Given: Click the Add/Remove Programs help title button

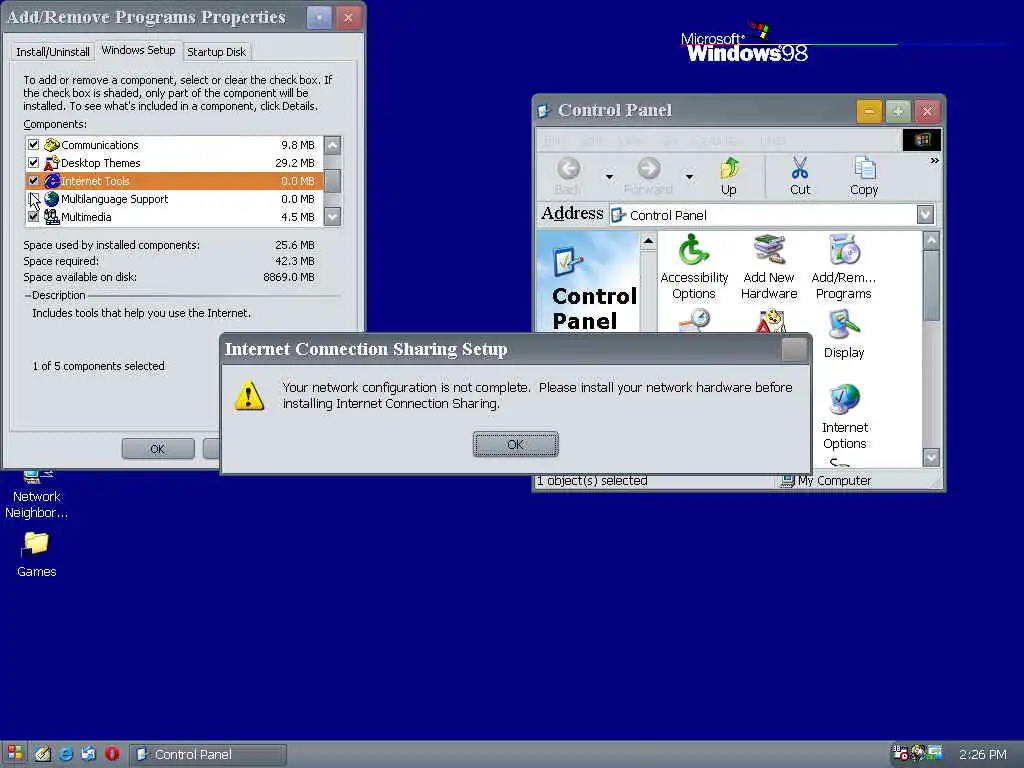Looking at the screenshot, I should [x=319, y=18].
